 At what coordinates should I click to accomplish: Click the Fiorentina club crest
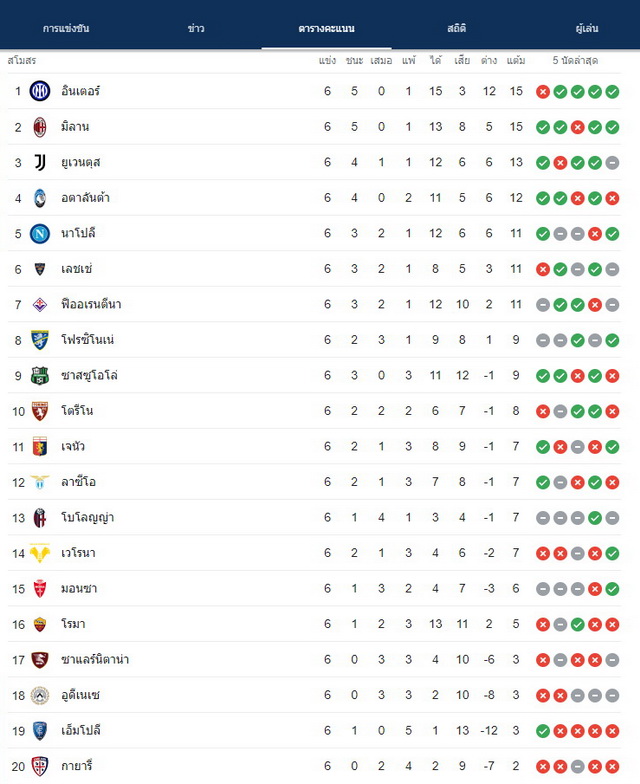40,304
